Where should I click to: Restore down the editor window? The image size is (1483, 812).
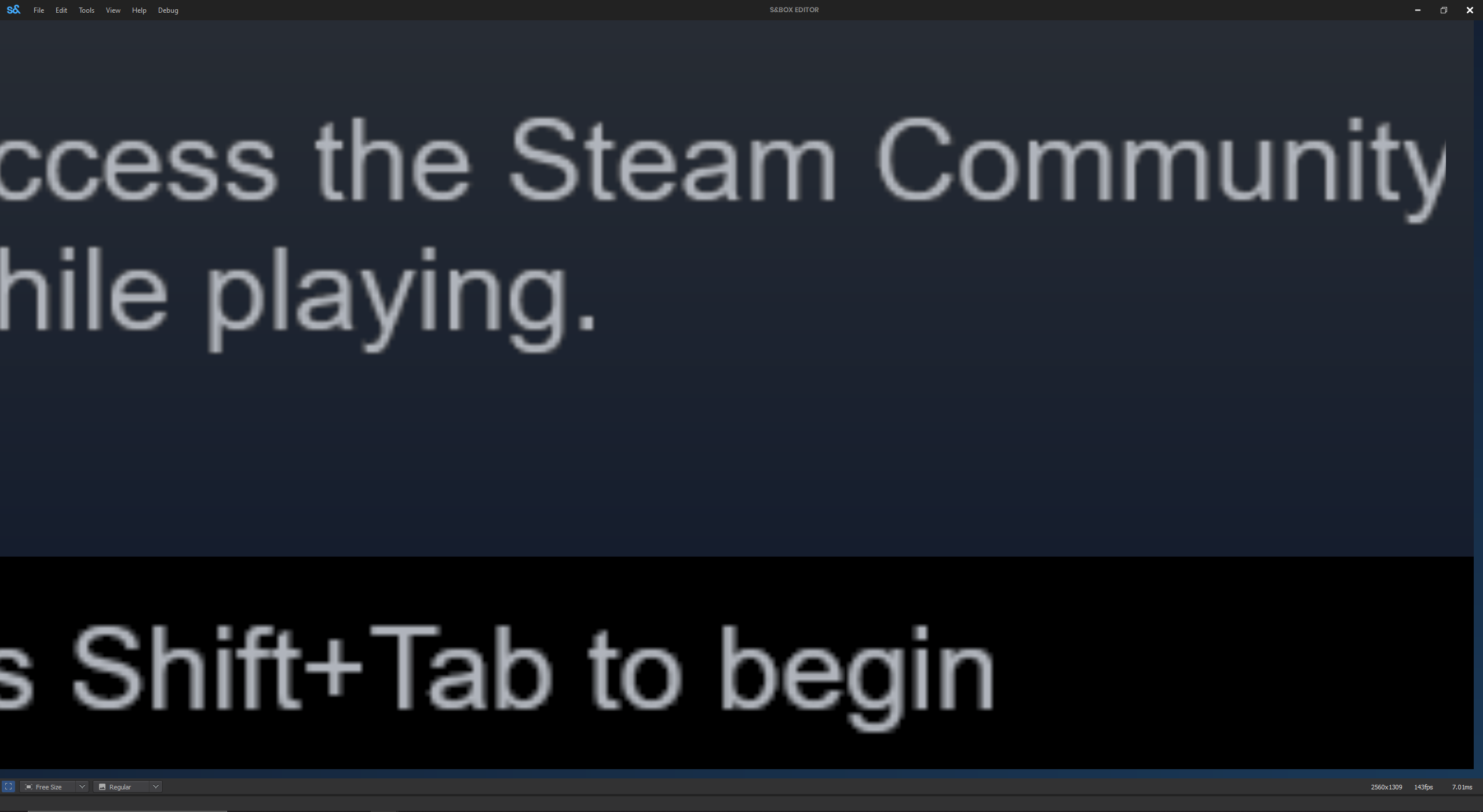point(1444,10)
